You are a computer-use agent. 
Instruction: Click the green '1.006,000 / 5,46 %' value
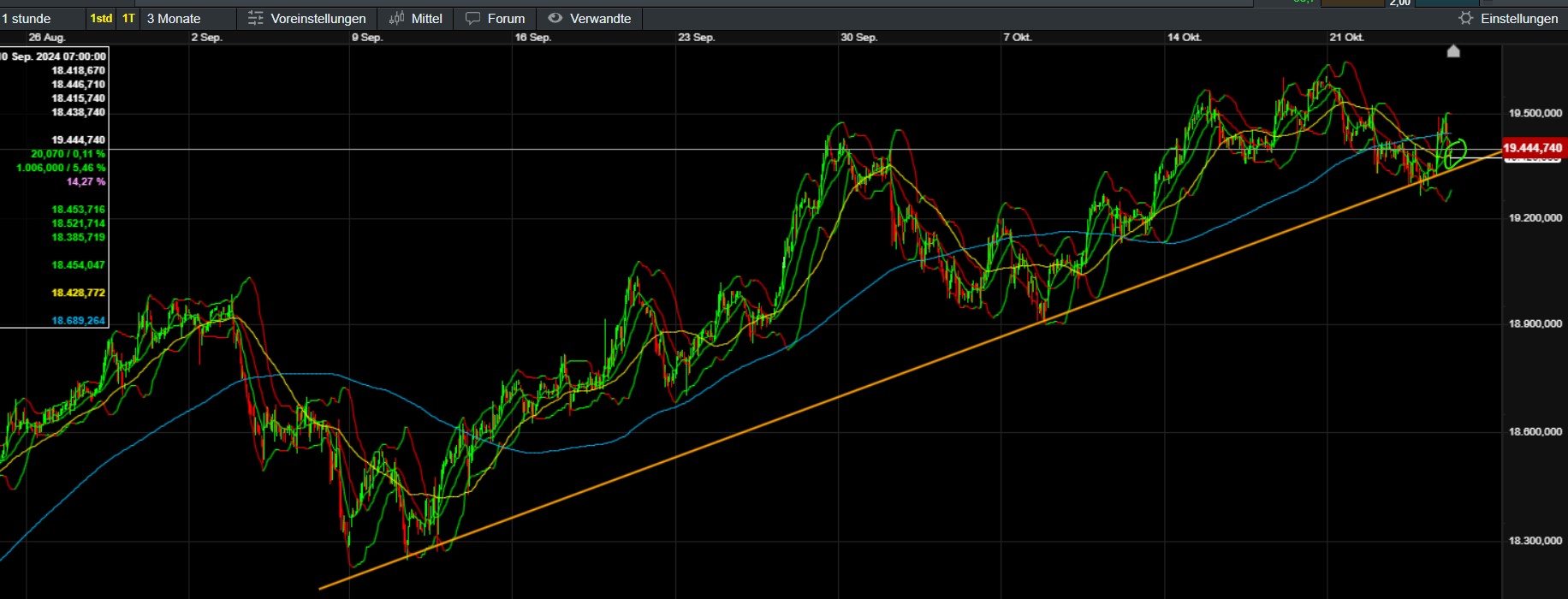click(x=61, y=168)
